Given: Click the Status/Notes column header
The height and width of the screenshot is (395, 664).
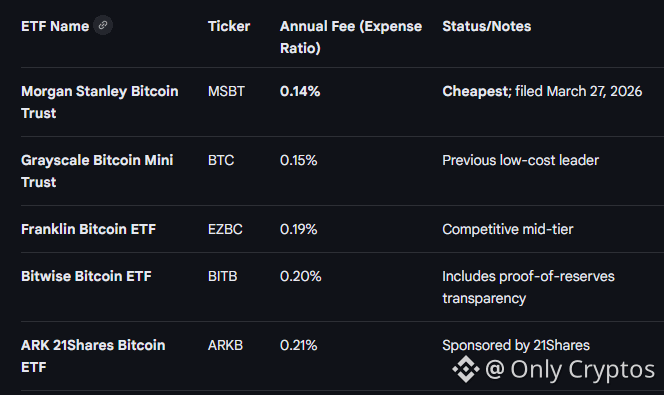Looking at the screenshot, I should pyautogui.click(x=487, y=26).
